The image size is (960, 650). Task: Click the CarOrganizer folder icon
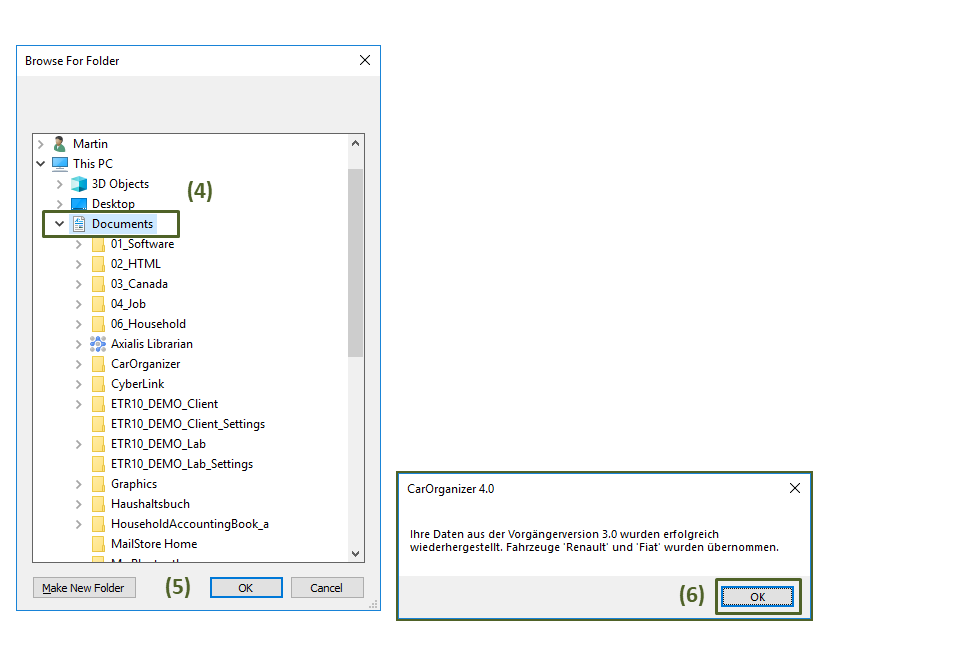point(98,364)
